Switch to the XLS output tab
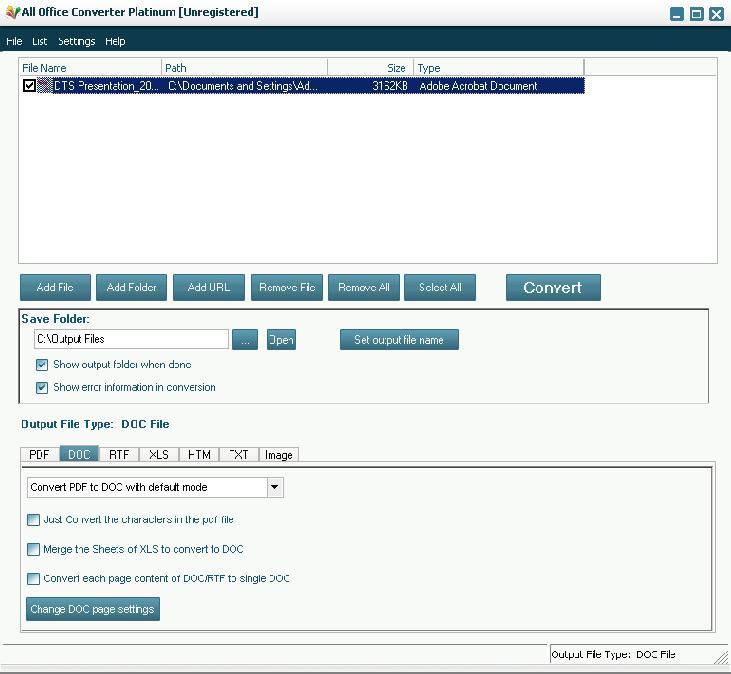The image size is (731, 674). (159, 454)
